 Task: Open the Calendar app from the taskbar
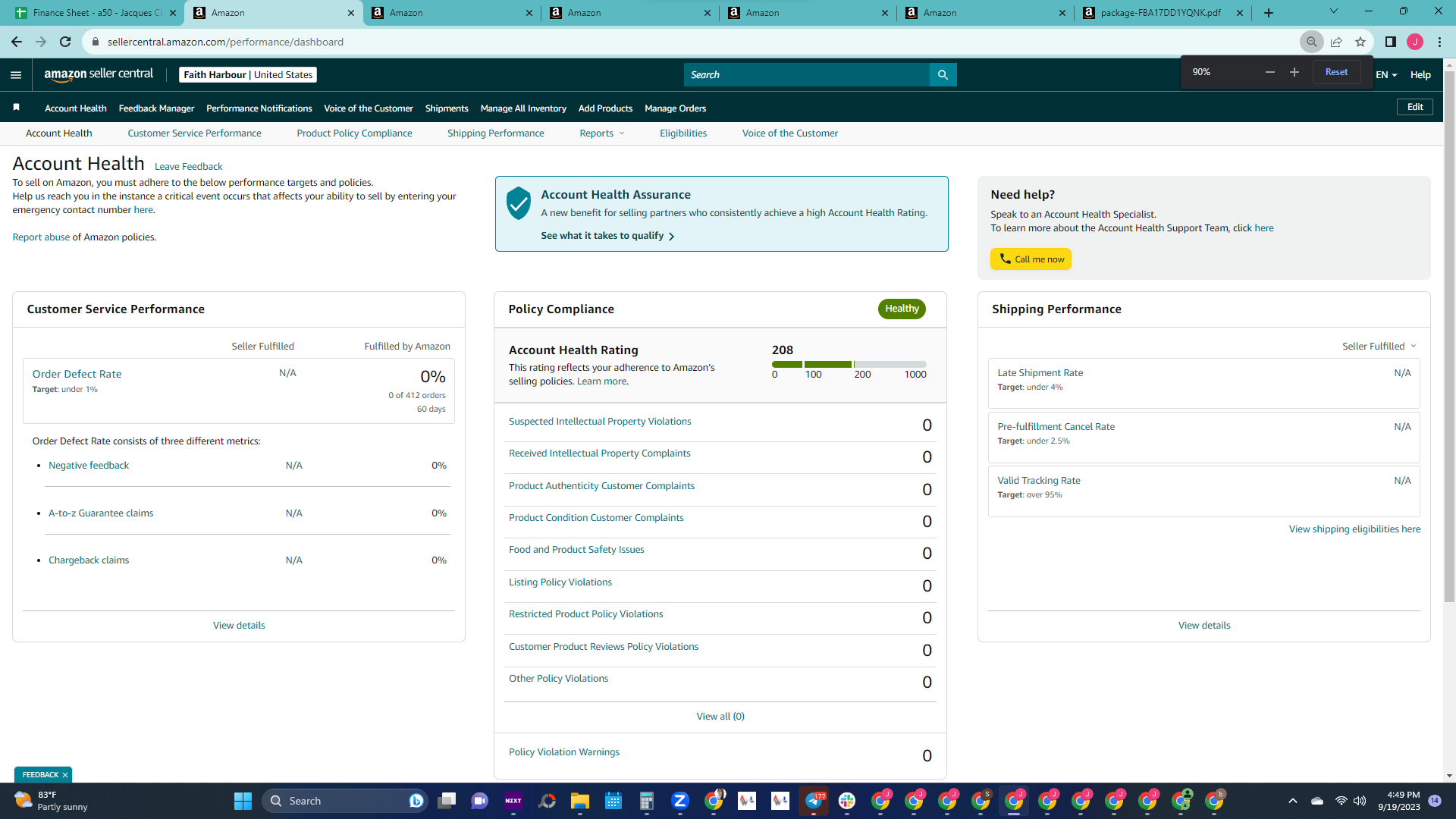[613, 801]
